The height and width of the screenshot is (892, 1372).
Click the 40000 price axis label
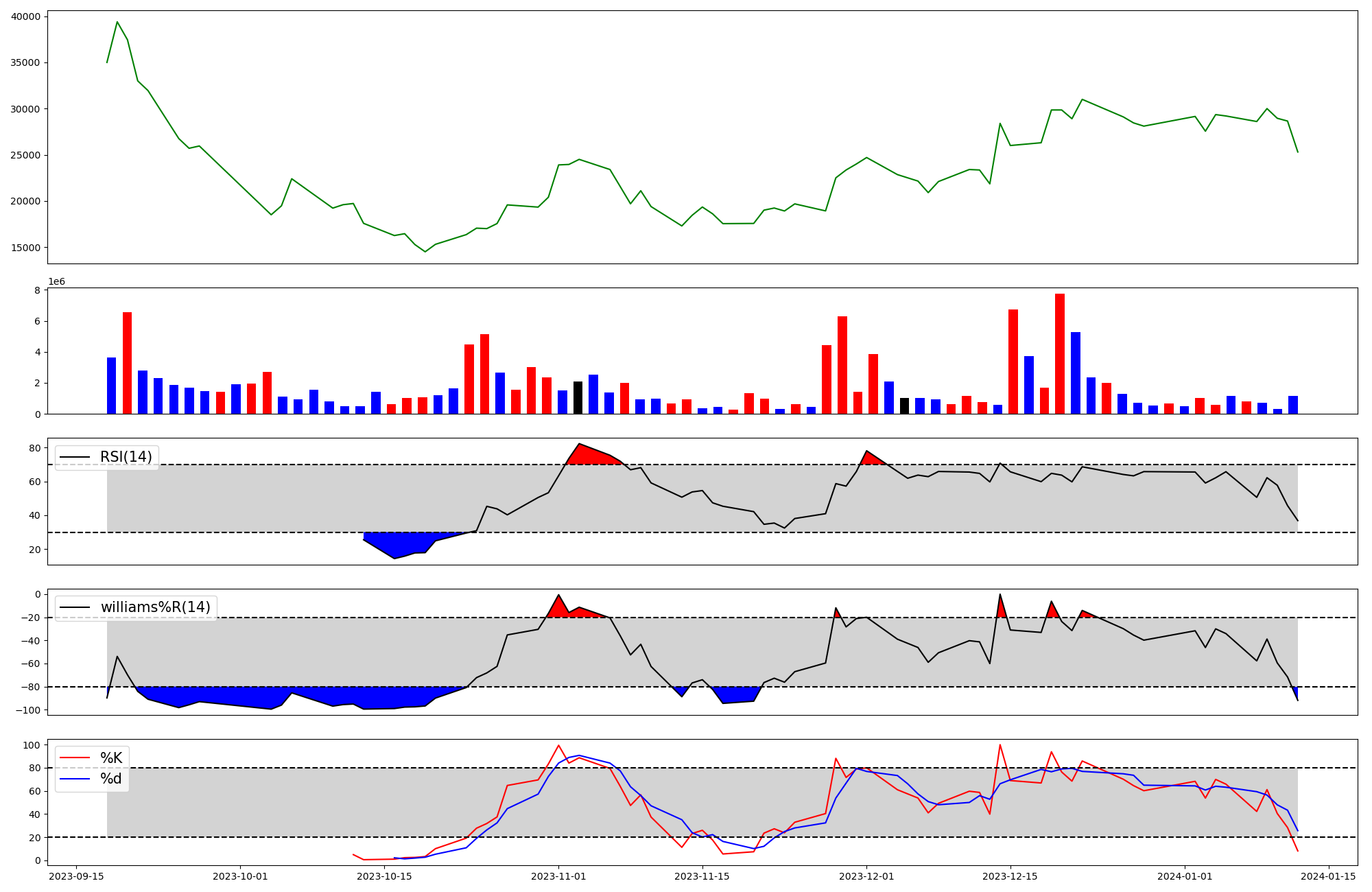(25, 16)
